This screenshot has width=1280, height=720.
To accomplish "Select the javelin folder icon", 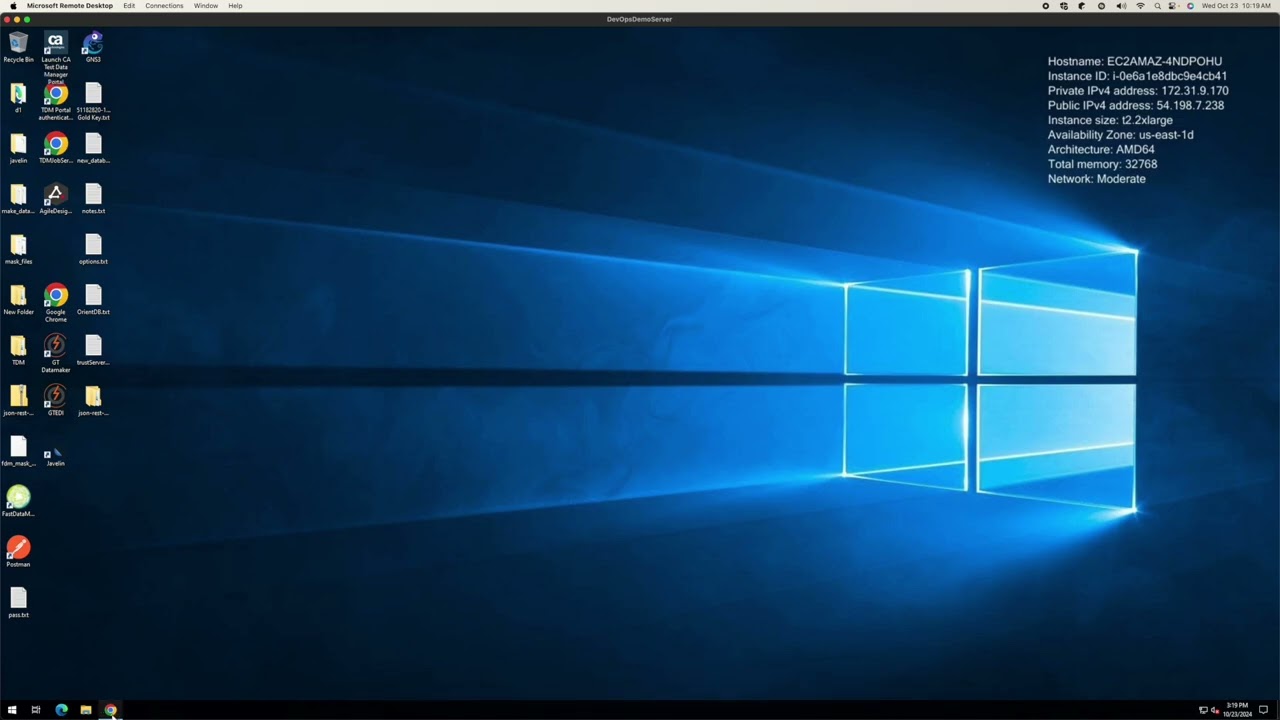I will pyautogui.click(x=18, y=148).
